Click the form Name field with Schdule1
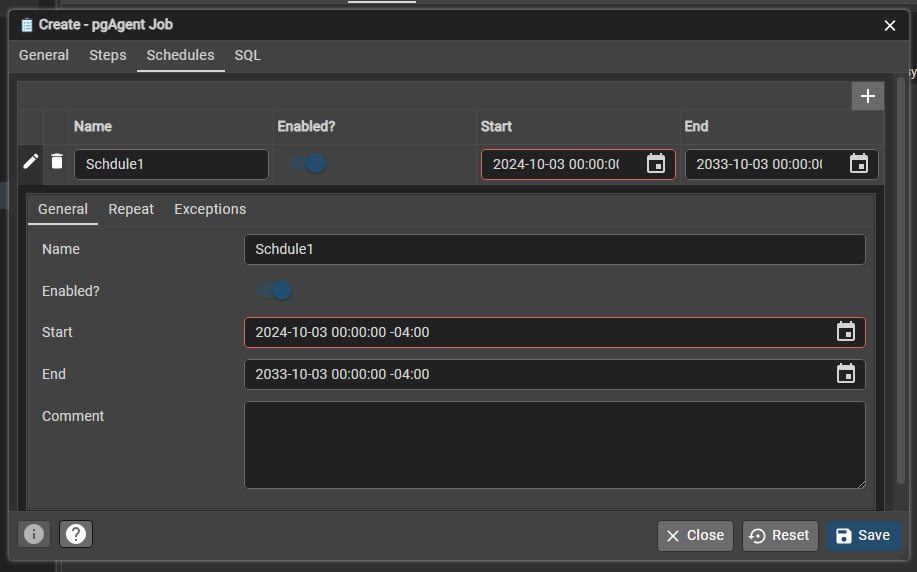 click(x=554, y=249)
